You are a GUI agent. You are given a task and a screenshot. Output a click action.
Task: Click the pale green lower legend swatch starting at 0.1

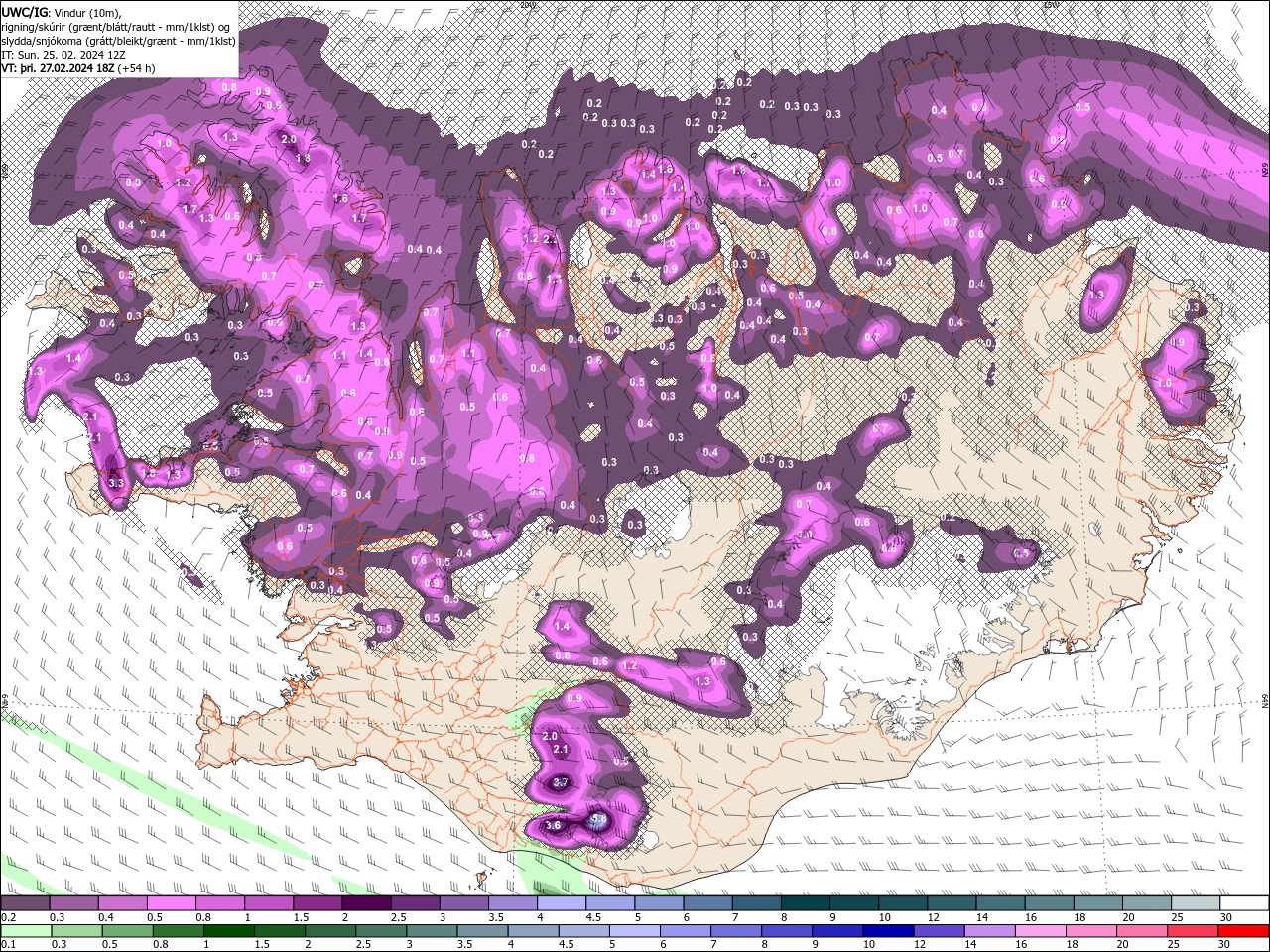tap(26, 931)
